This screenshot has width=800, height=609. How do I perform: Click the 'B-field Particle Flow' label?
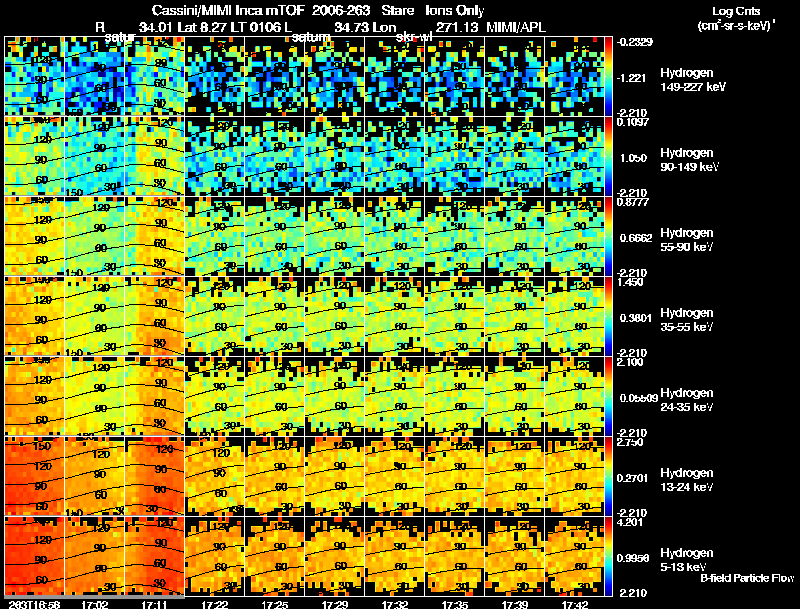click(747, 578)
